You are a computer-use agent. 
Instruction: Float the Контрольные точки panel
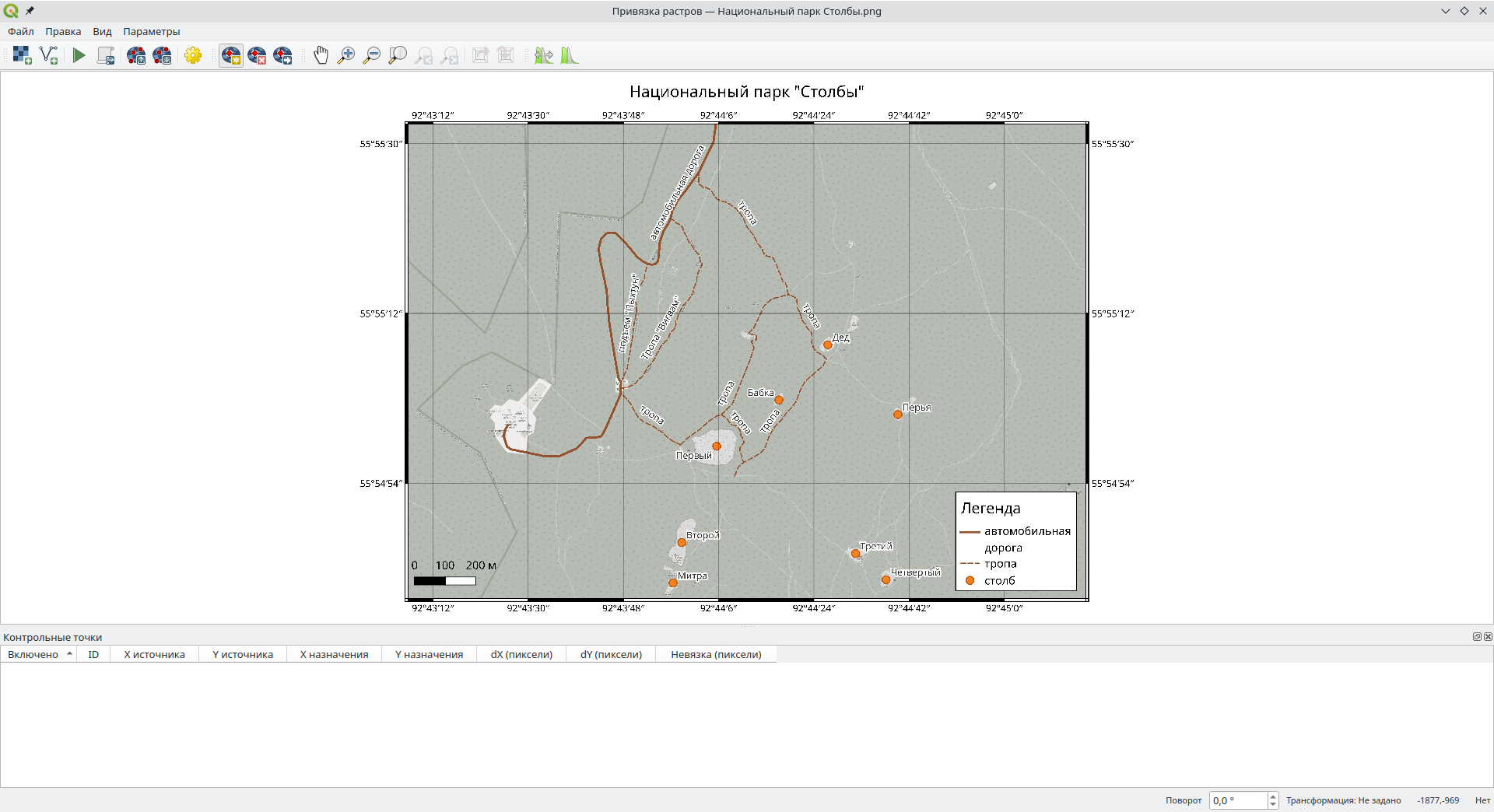[x=1477, y=636]
